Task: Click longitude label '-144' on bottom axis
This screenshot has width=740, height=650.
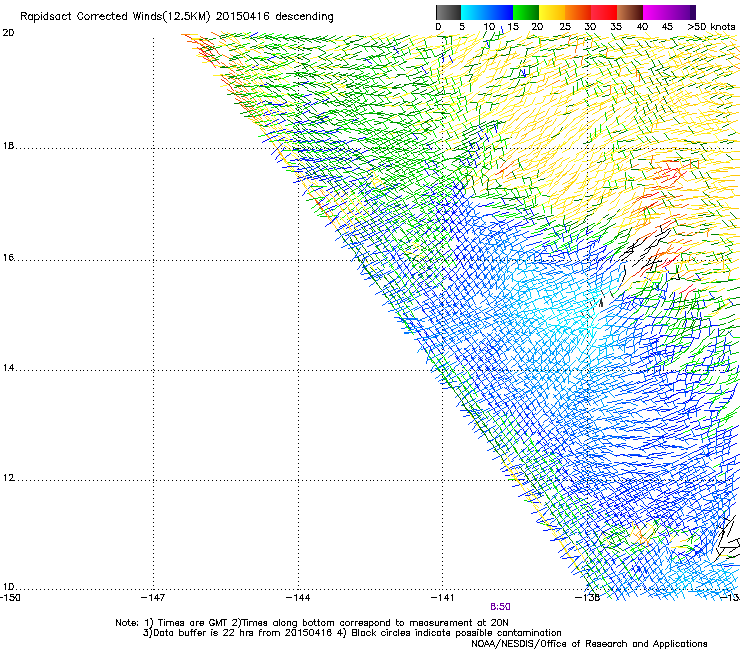Action: point(298,598)
